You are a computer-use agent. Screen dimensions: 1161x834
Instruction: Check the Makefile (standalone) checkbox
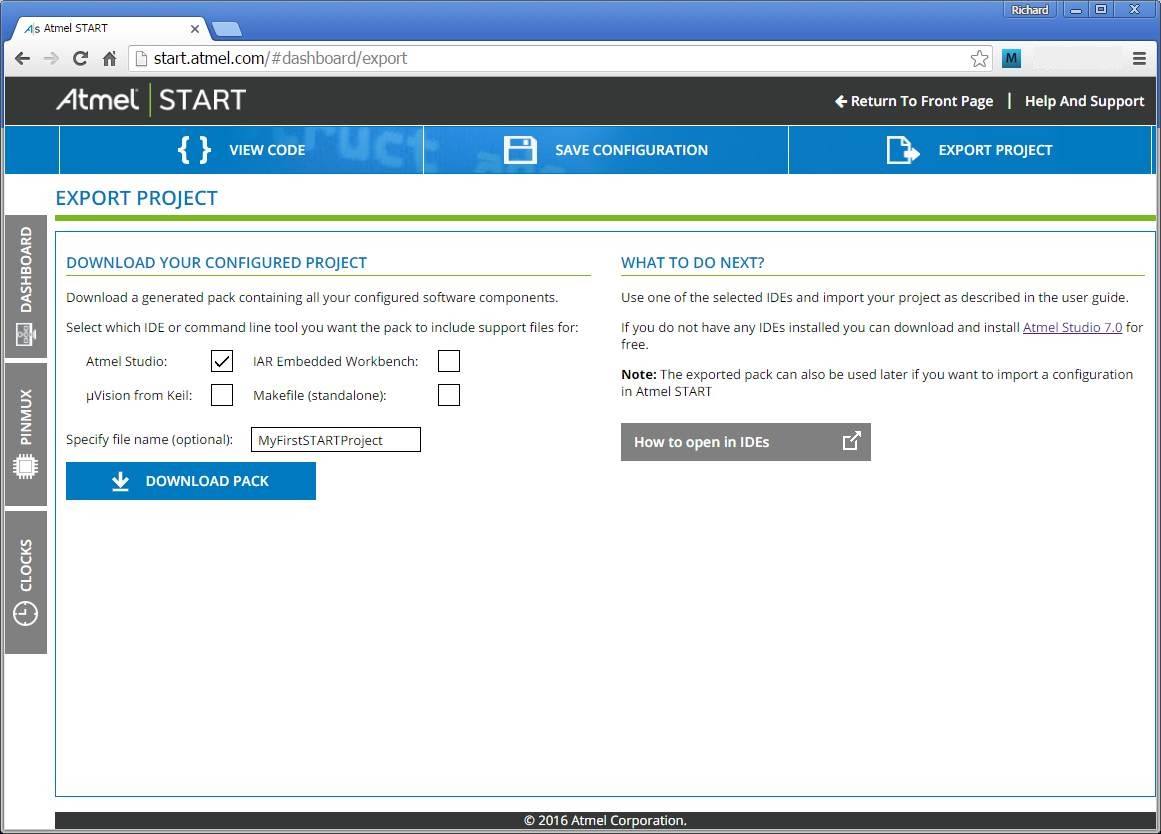(x=449, y=395)
